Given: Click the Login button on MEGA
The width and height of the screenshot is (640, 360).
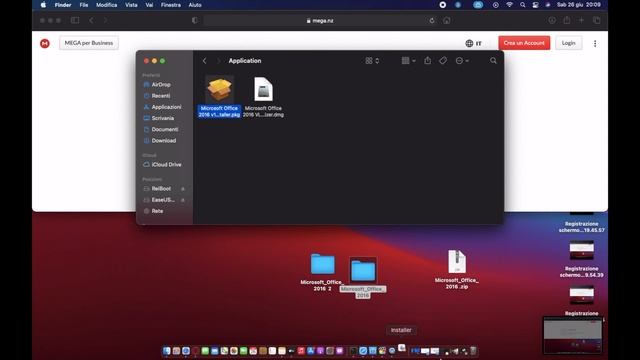Looking at the screenshot, I should pos(568,43).
